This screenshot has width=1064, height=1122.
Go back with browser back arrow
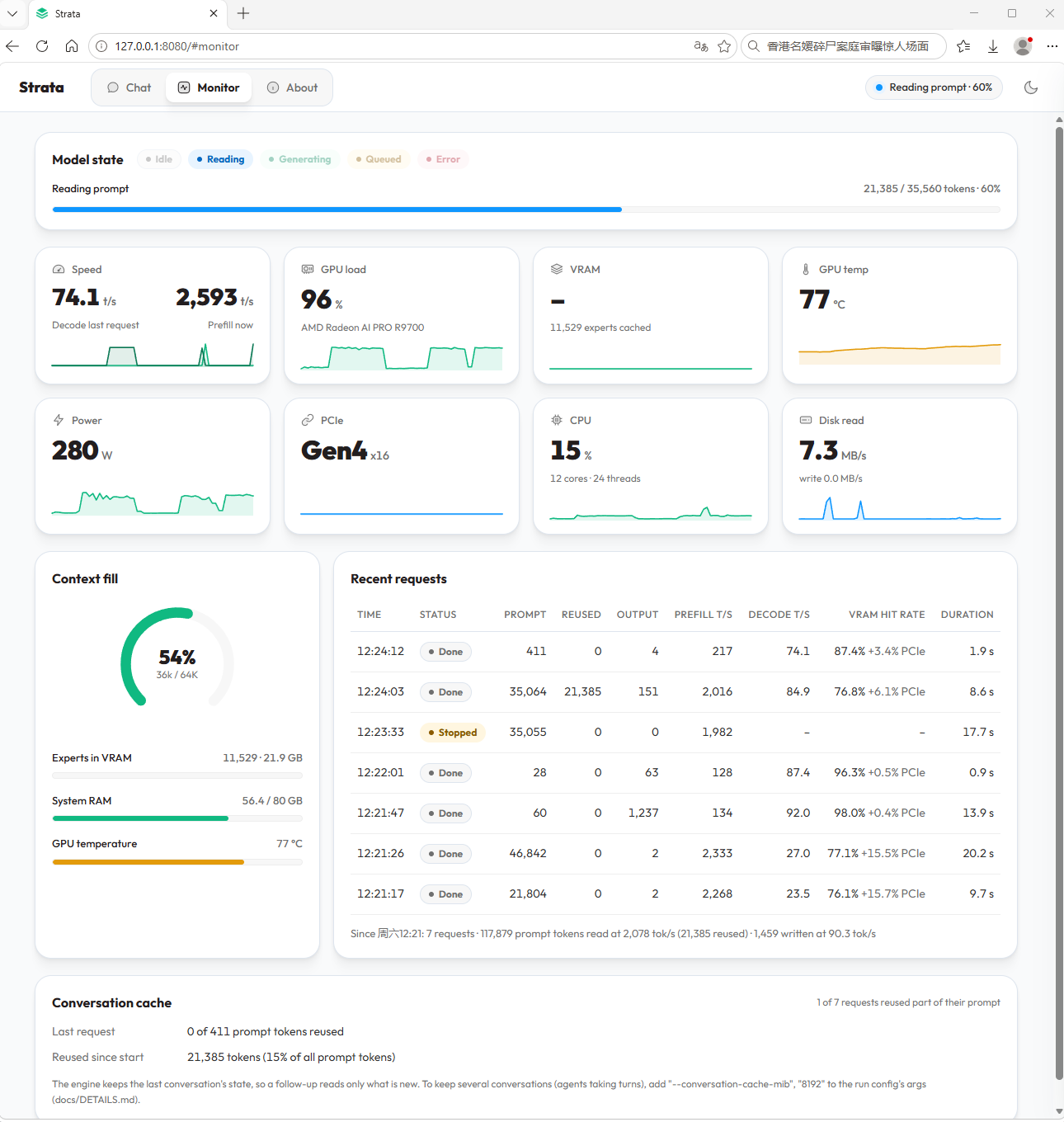coord(12,46)
